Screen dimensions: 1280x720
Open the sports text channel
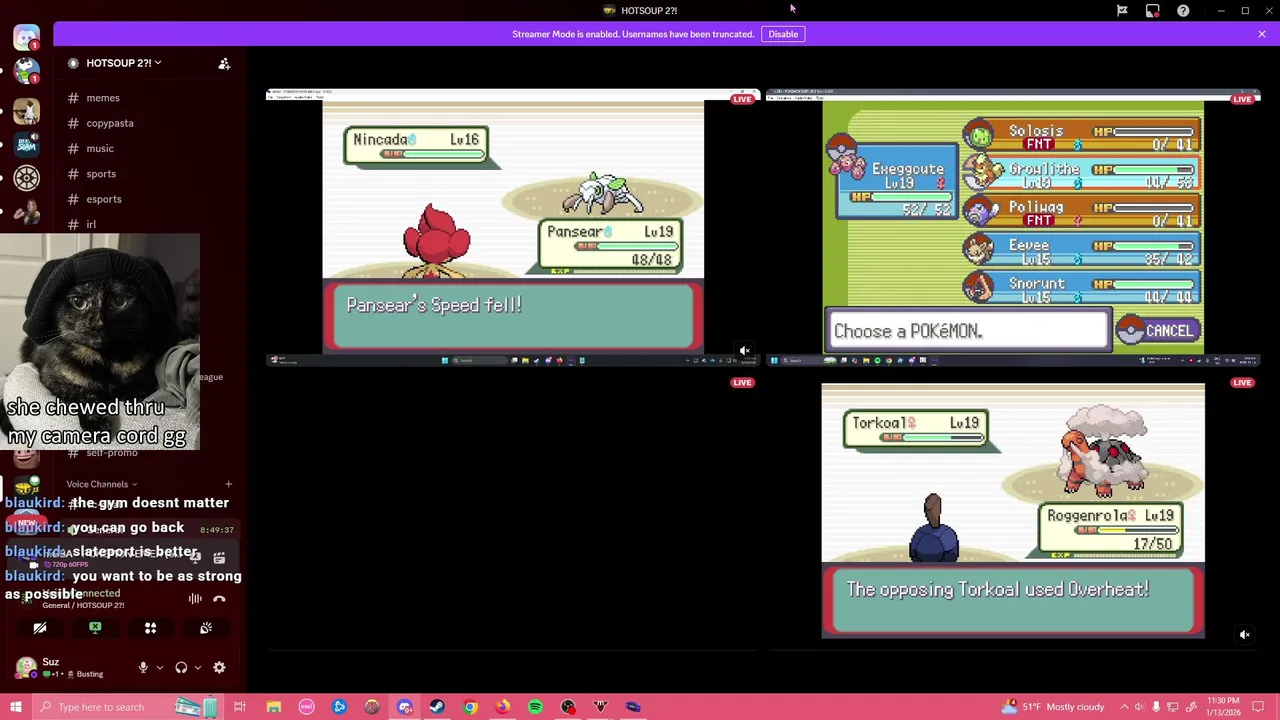click(x=101, y=174)
